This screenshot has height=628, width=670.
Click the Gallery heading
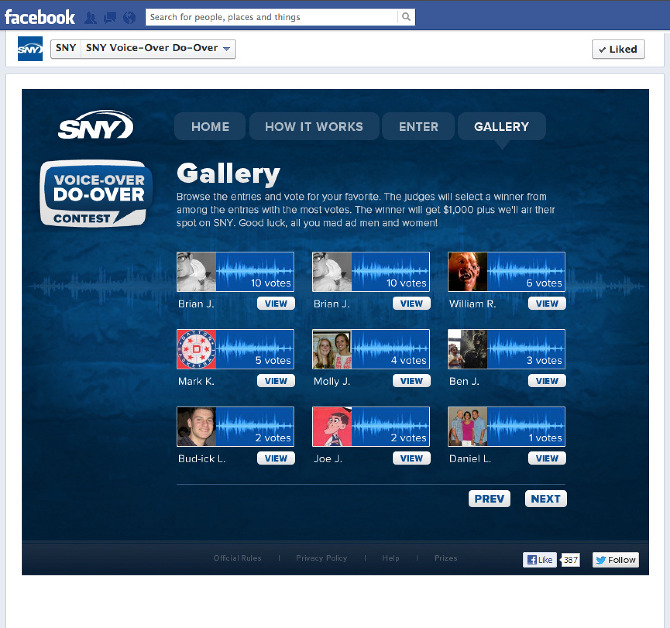coord(228,174)
